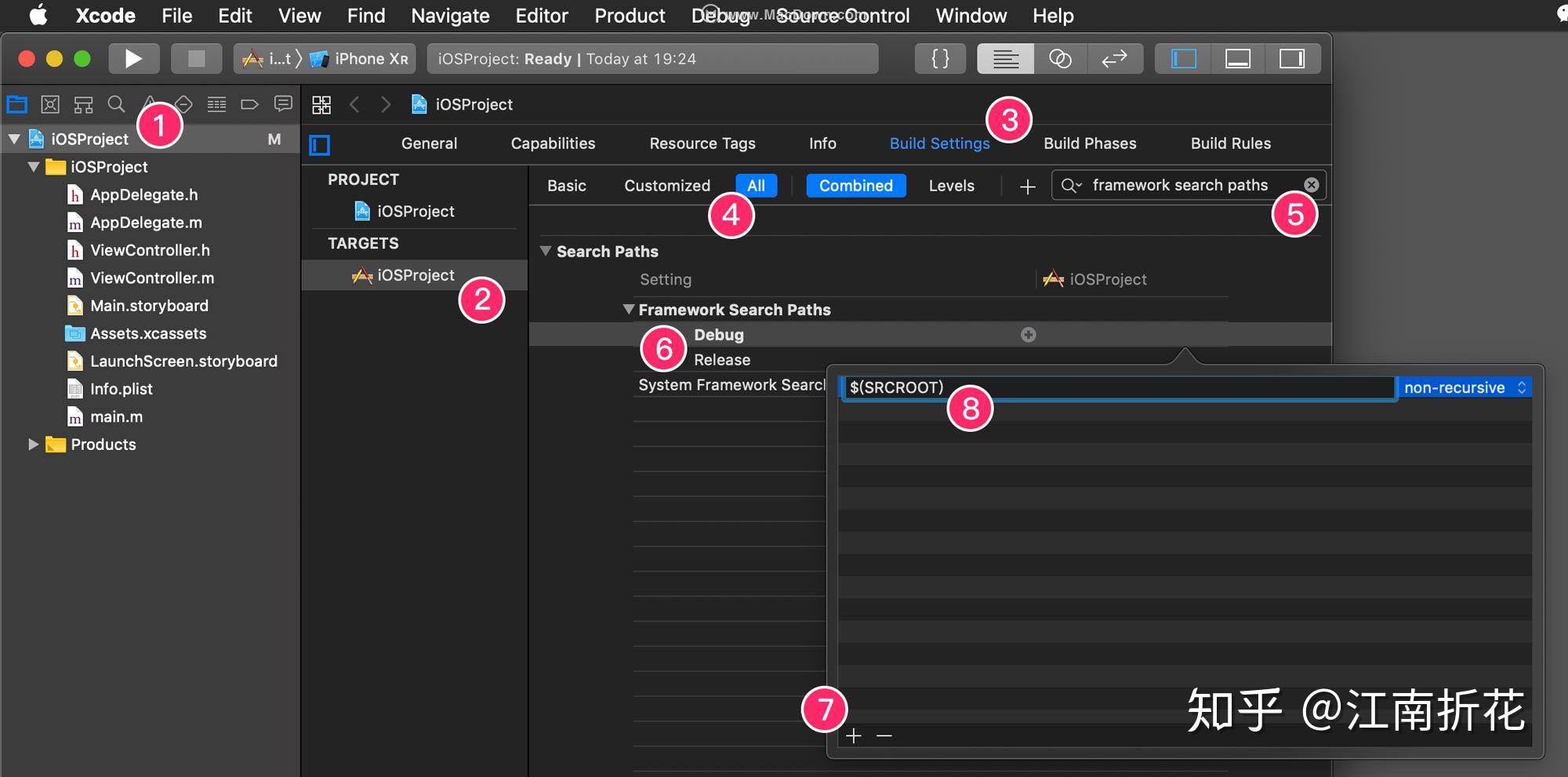Open the related items grid menu
Screen dimensions: 1568x777
(321, 104)
